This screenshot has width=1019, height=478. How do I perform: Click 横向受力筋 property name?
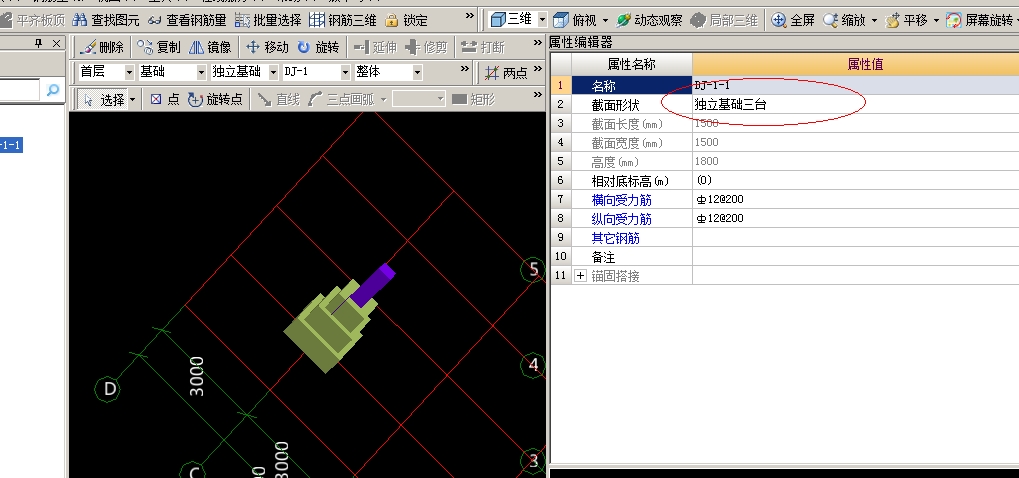[621, 200]
